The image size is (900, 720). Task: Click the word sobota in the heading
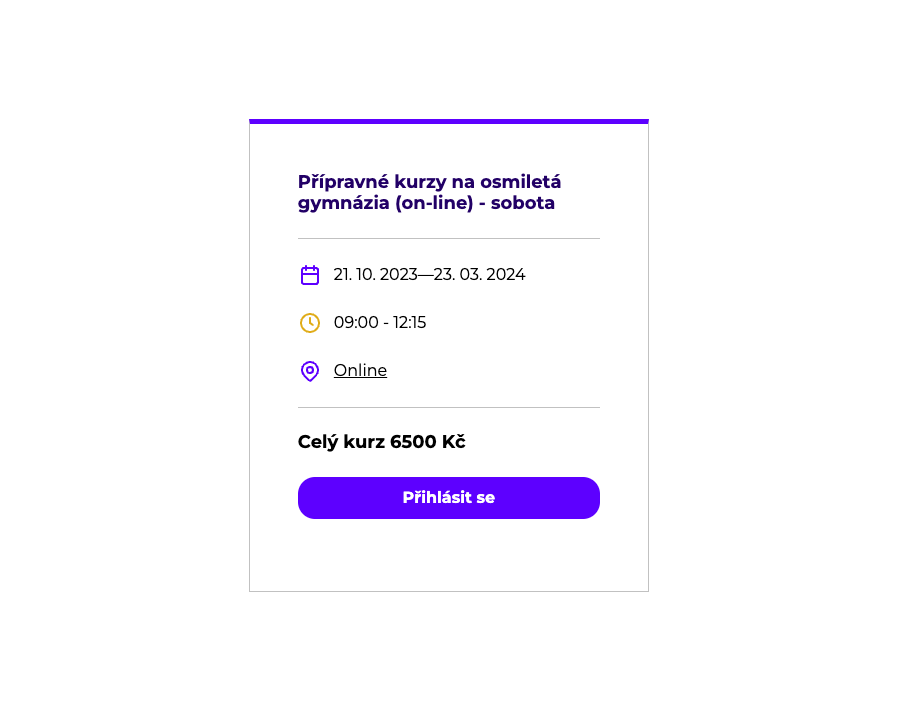coord(522,203)
